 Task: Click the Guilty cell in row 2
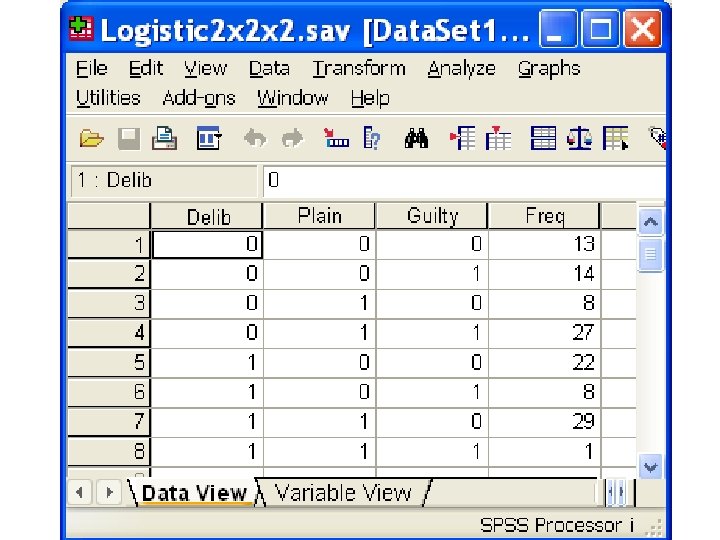pyautogui.click(x=432, y=274)
